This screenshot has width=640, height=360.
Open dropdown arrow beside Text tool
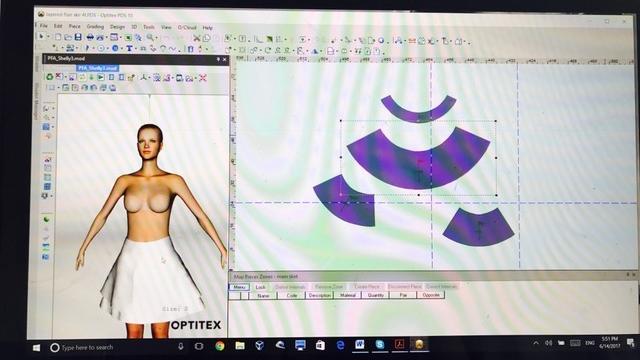pos(135,49)
